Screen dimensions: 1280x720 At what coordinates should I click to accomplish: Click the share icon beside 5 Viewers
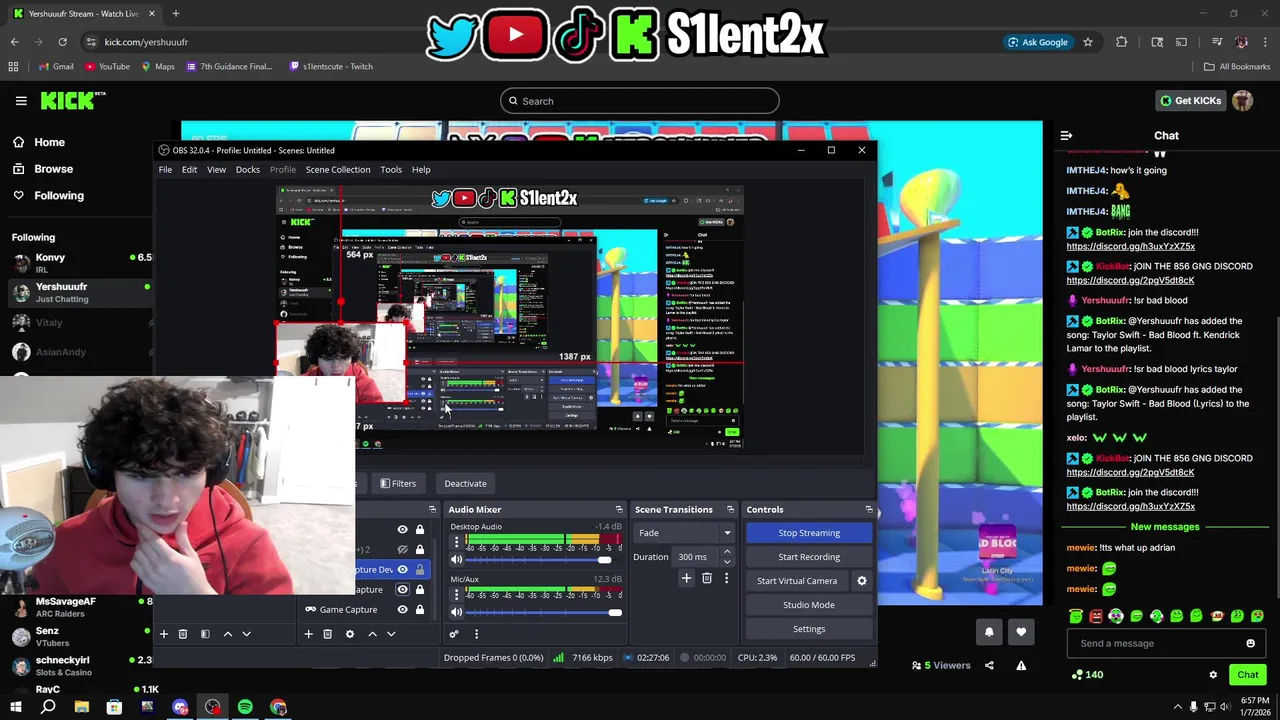pos(989,665)
